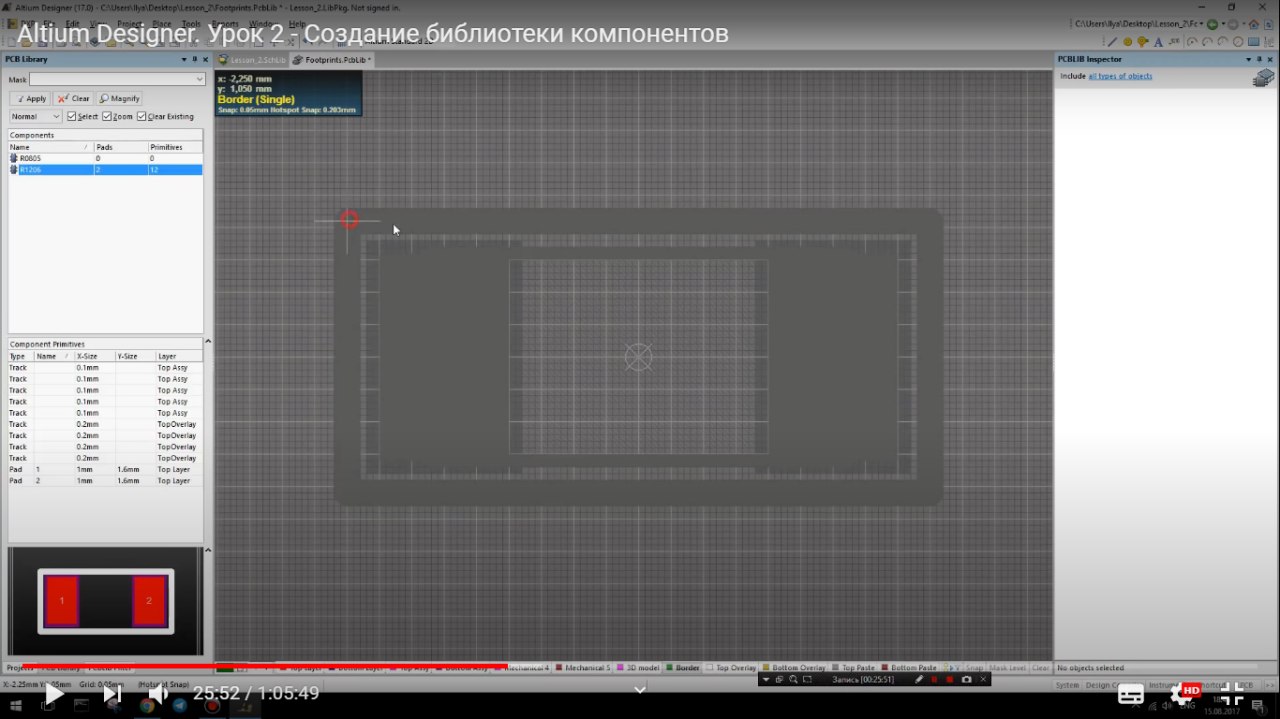The width and height of the screenshot is (1280, 719).
Task: Select the Place String text tool
Action: tap(1158, 42)
